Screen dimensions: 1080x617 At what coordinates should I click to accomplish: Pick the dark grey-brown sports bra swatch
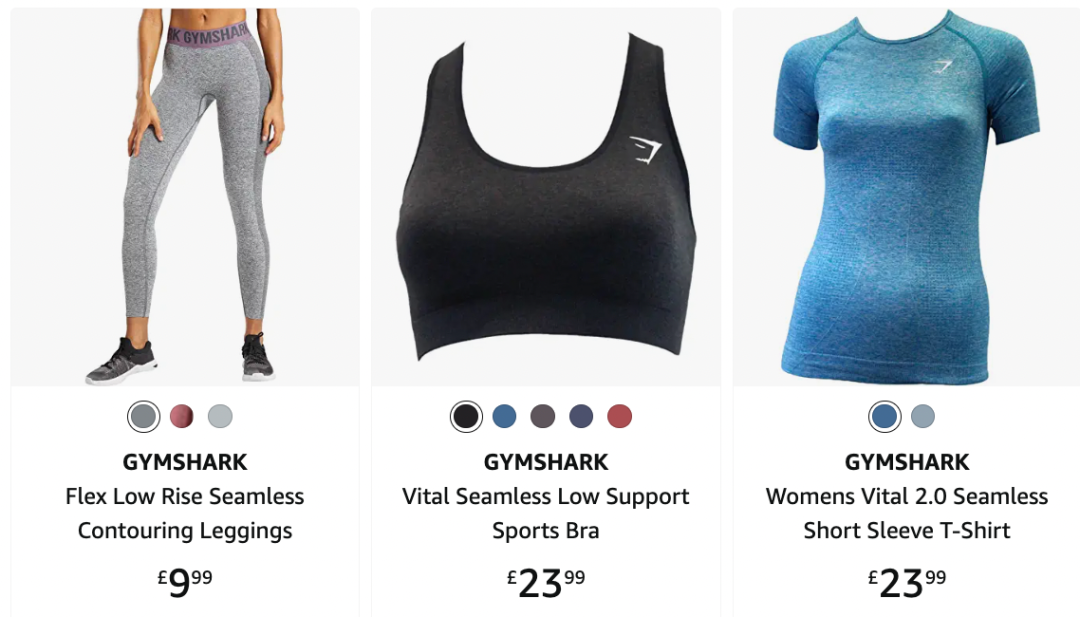click(543, 417)
